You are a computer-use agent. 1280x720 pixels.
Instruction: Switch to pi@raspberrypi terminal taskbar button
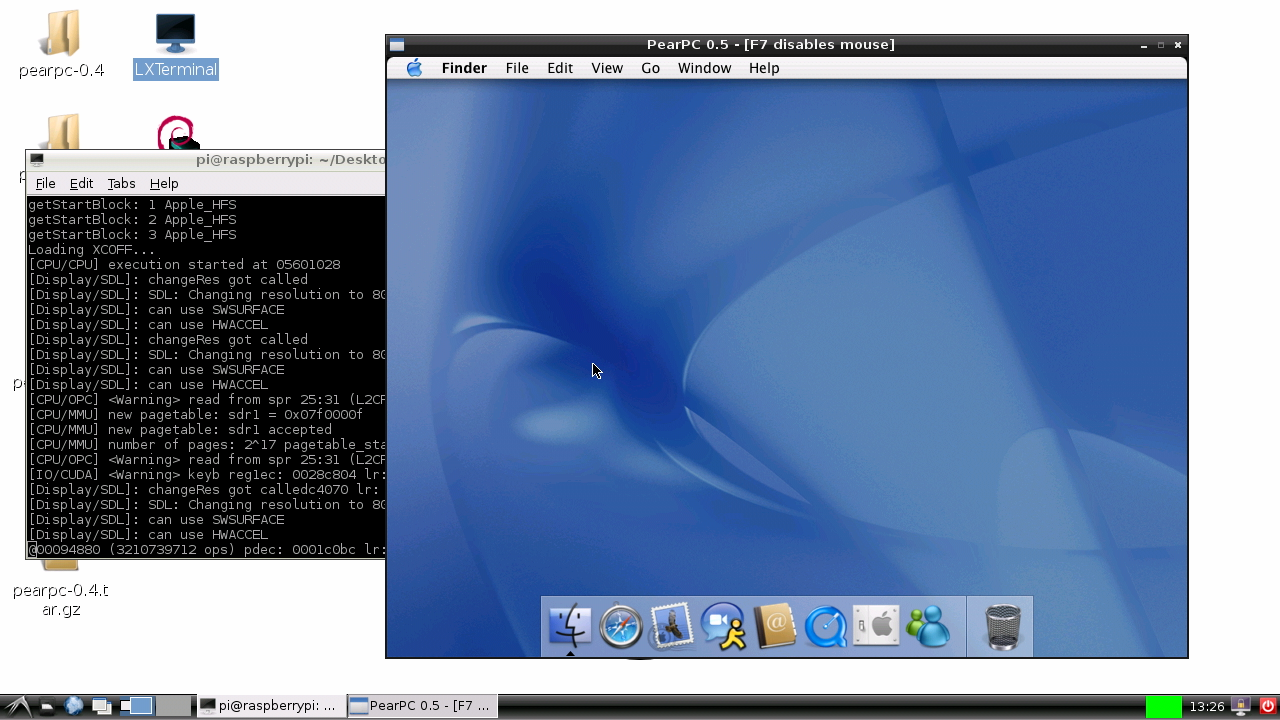[x=270, y=706]
